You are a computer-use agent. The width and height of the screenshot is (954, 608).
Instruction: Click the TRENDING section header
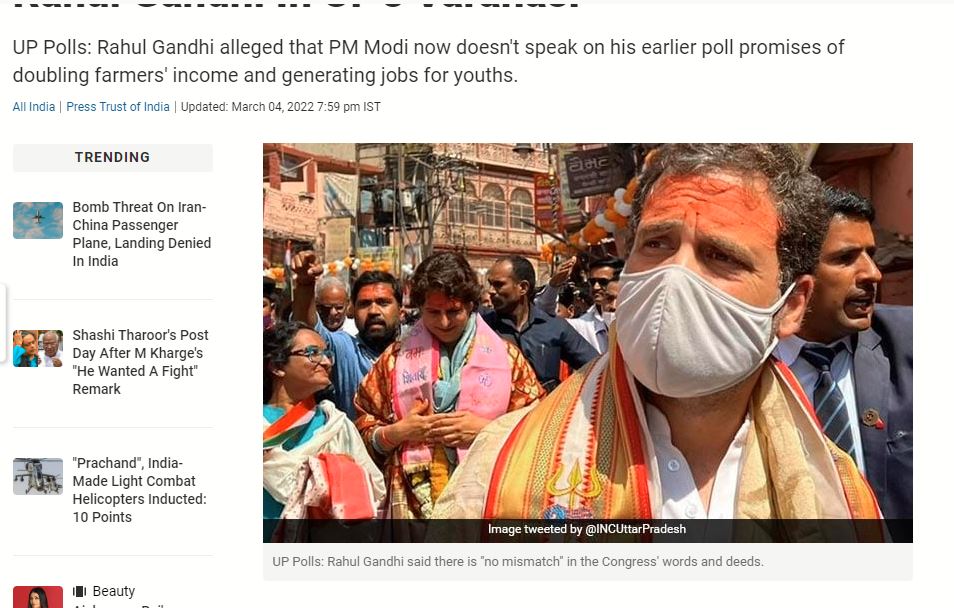[113, 157]
